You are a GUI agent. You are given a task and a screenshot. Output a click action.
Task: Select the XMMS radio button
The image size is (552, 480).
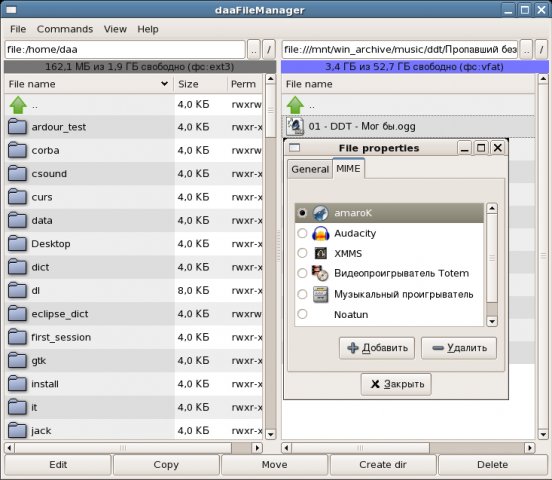tap(302, 253)
